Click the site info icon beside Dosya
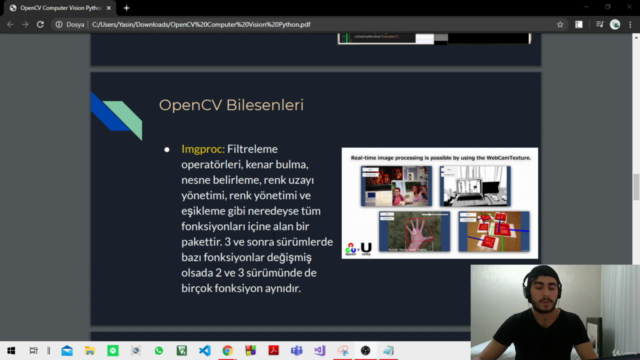Screen dimensions: 640x360 59,24
